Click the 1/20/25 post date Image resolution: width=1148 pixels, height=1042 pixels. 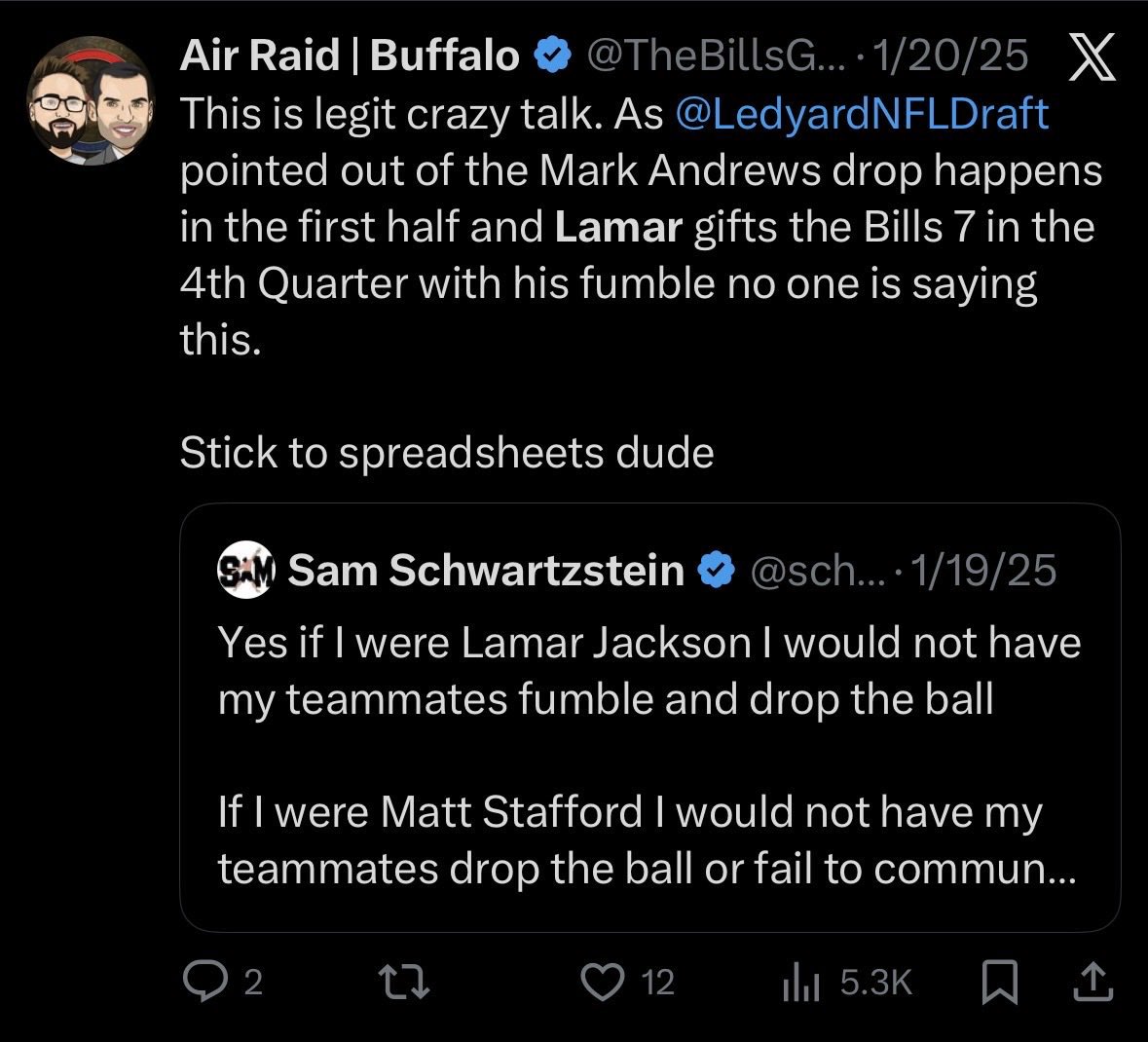[x=951, y=56]
